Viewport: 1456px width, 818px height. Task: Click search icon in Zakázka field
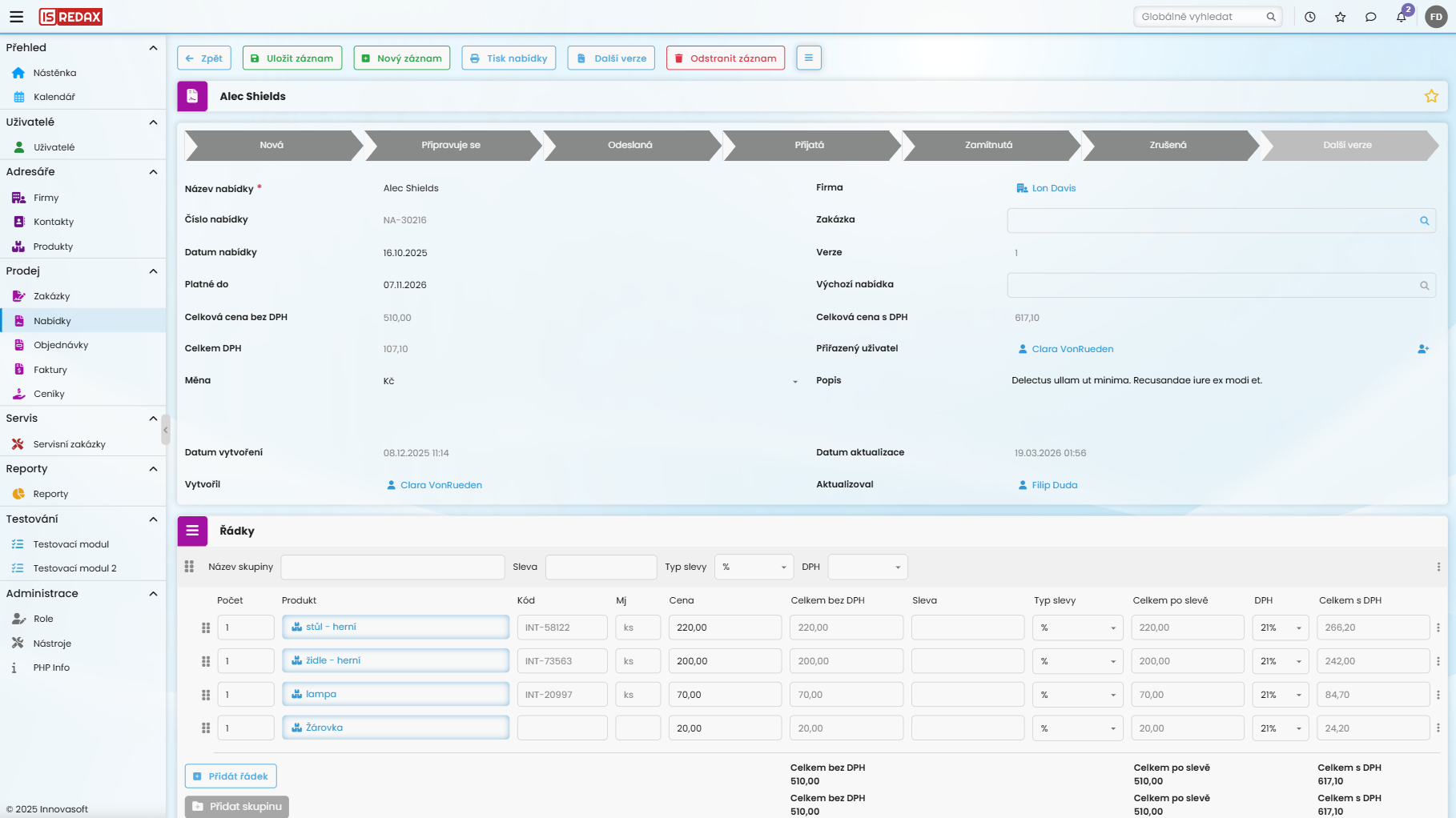(x=1424, y=221)
